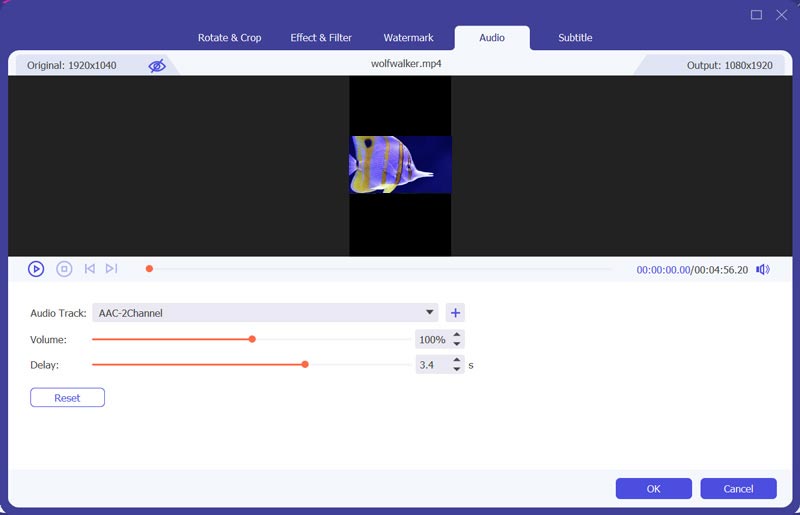This screenshot has width=800, height=515.
Task: Decrease the delay value with down arrow
Action: tap(457, 370)
